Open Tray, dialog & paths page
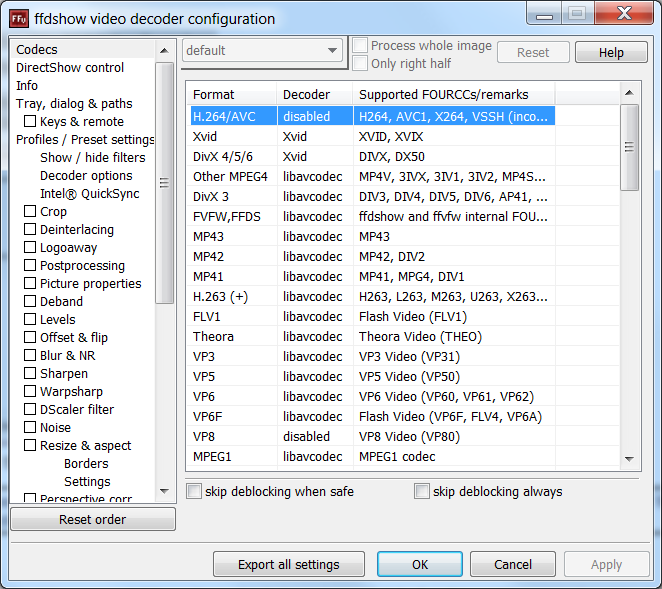Image resolution: width=662 pixels, height=589 pixels. 74,103
